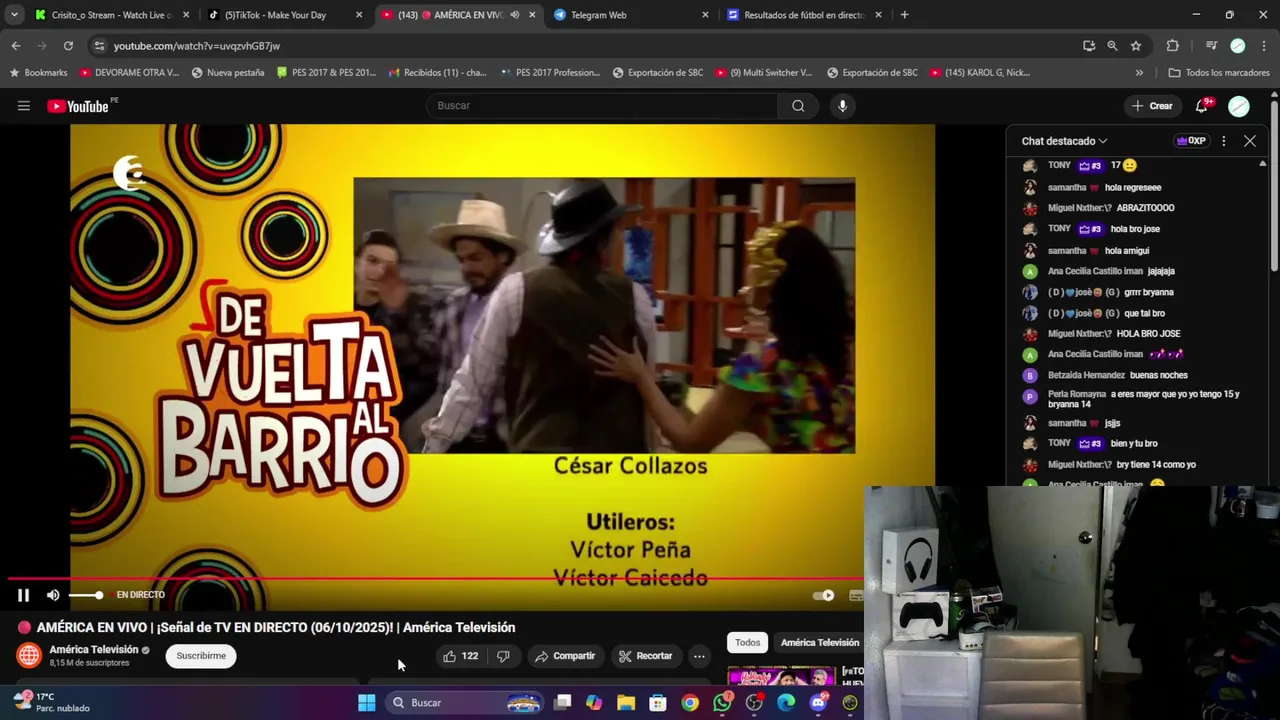This screenshot has height=720, width=1280.
Task: Click the address bar URL
Action: pyautogui.click(x=197, y=46)
